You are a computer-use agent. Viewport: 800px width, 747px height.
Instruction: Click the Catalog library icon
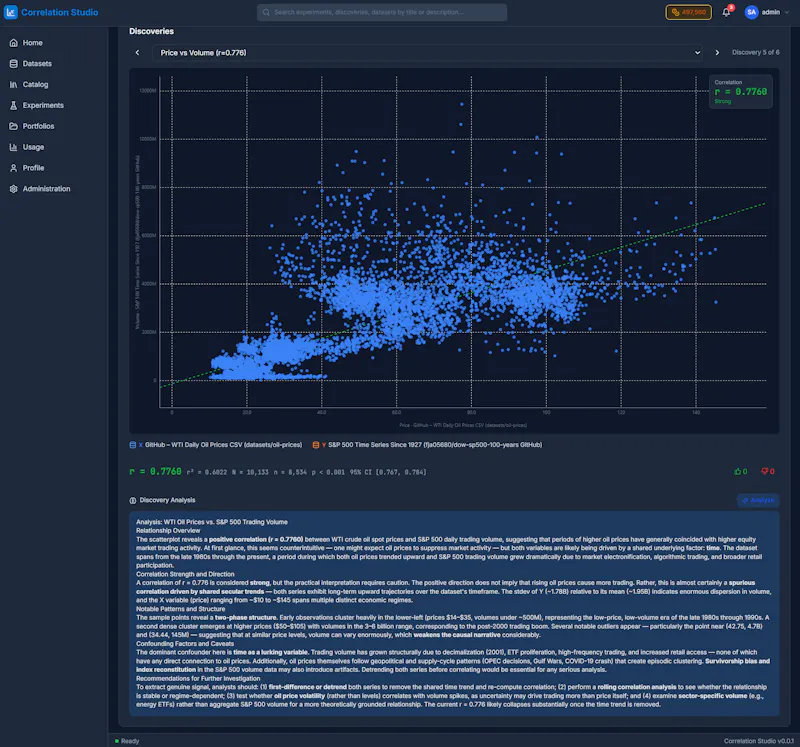[x=14, y=85]
